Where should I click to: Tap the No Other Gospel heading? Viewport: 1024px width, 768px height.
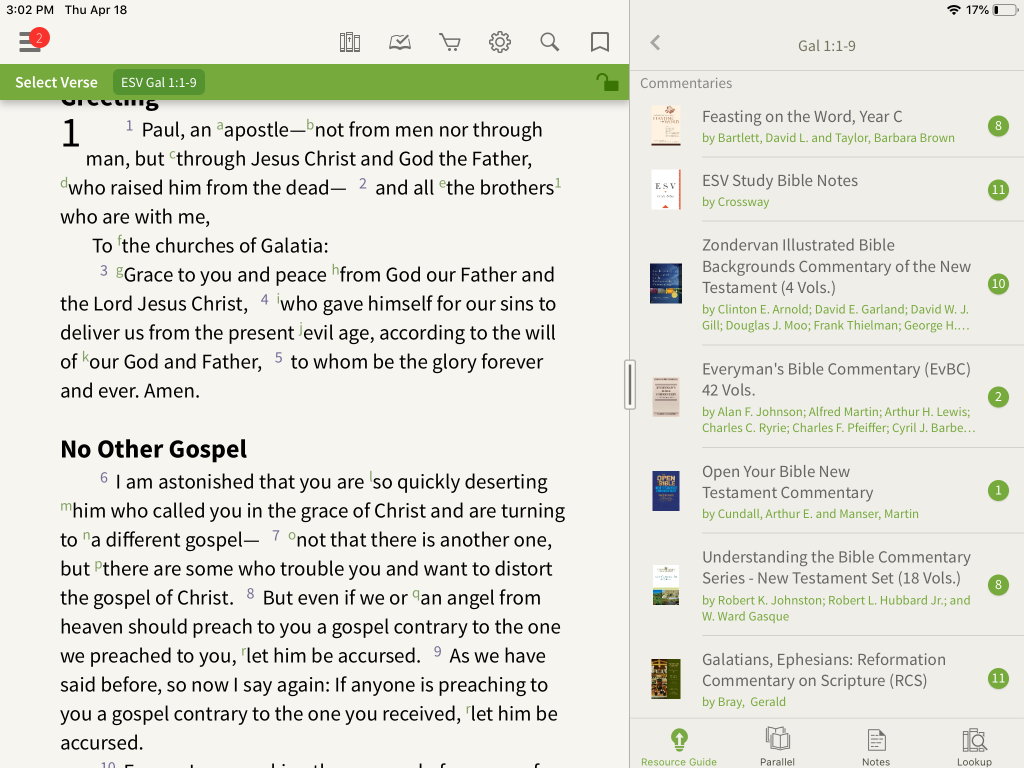[x=153, y=449]
